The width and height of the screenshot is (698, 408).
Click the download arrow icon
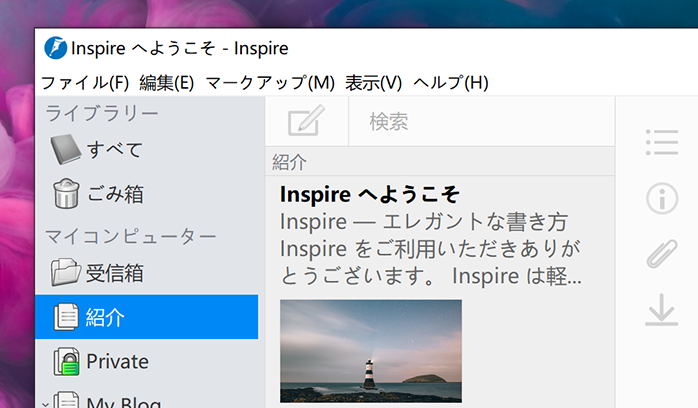click(x=662, y=311)
